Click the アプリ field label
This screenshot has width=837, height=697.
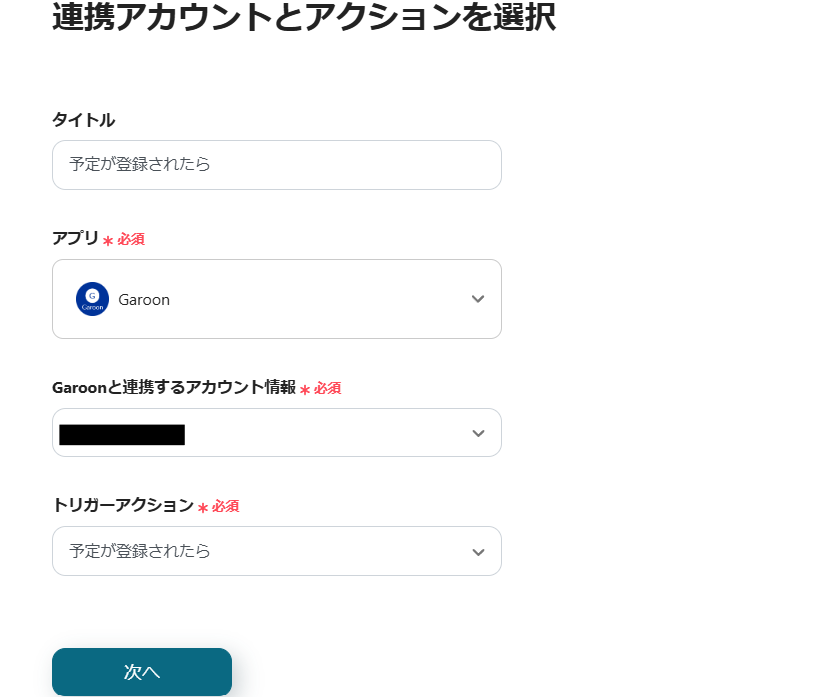75,239
